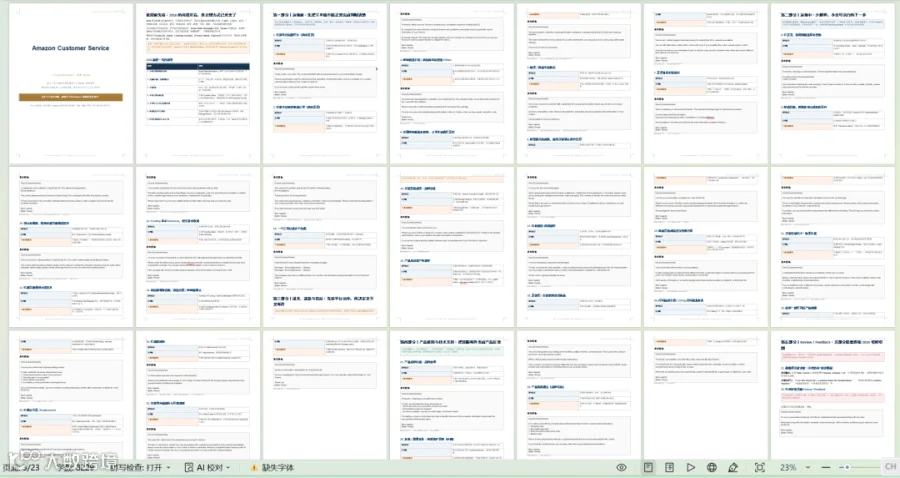This screenshot has height=478, width=900.
Task: Select the page with the dark-header table
Action: tap(197, 84)
